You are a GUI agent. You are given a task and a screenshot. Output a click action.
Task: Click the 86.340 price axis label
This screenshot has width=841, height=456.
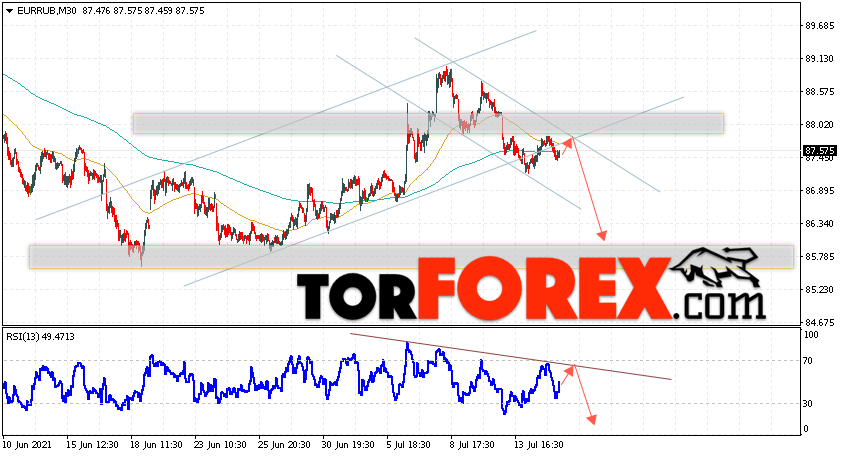[x=820, y=223]
